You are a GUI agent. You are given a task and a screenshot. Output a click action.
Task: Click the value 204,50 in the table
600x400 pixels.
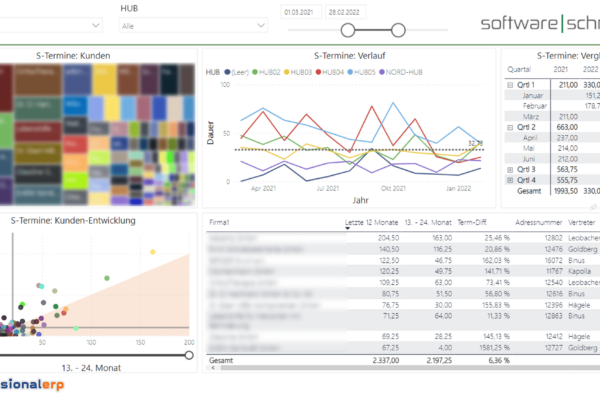(x=388, y=238)
